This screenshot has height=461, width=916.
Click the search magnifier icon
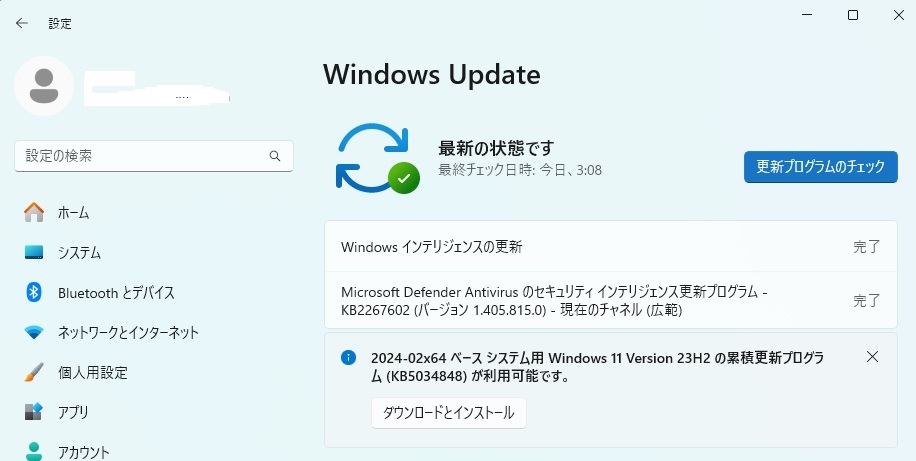[275, 156]
